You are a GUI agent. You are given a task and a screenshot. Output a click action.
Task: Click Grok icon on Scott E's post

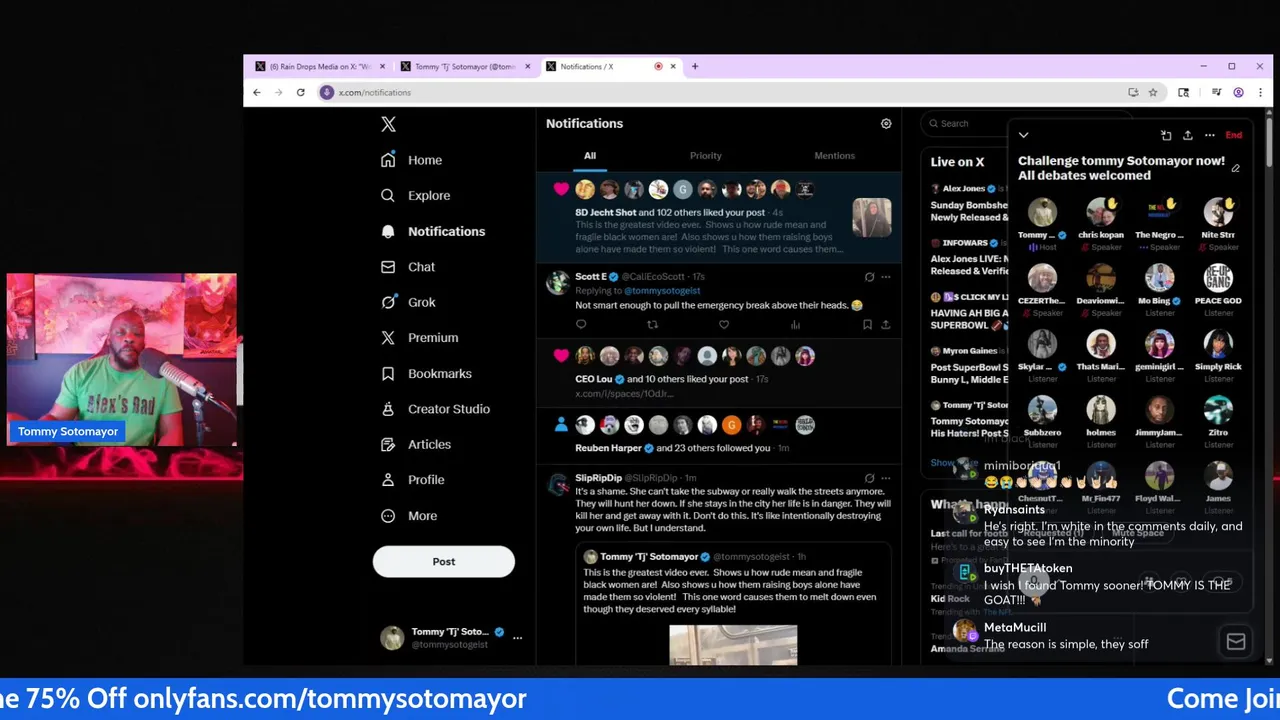(869, 277)
